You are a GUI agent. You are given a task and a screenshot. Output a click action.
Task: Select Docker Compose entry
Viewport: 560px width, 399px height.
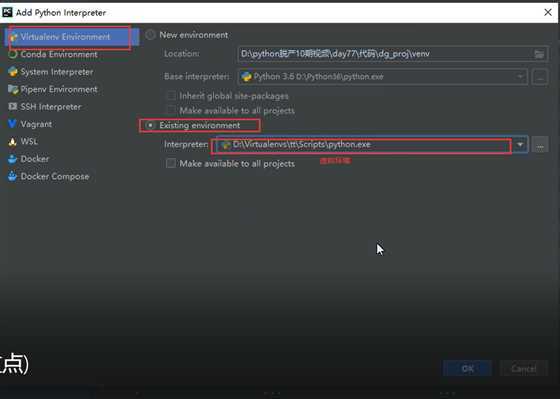pos(55,176)
